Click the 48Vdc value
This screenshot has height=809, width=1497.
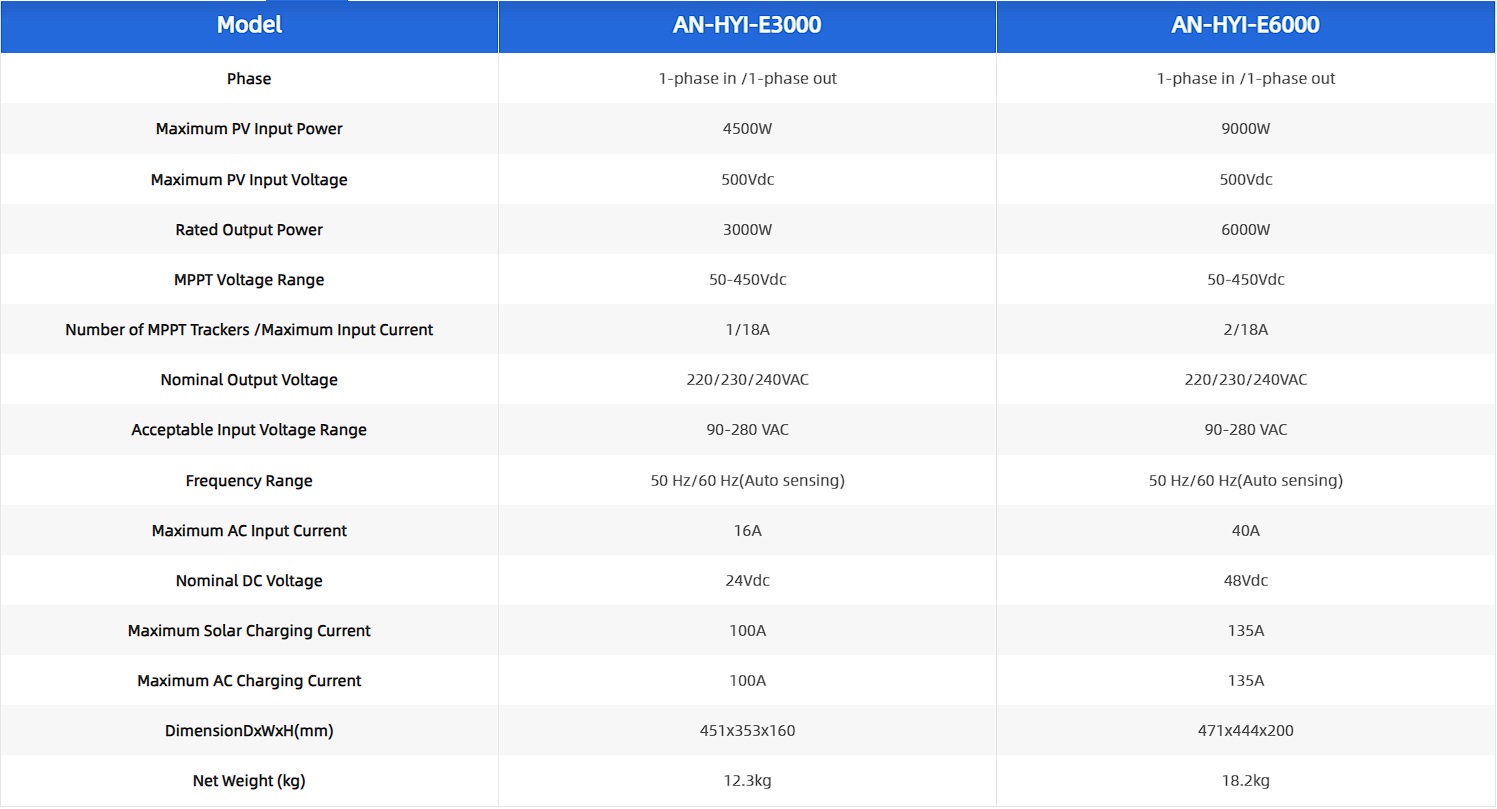(x=1245, y=581)
